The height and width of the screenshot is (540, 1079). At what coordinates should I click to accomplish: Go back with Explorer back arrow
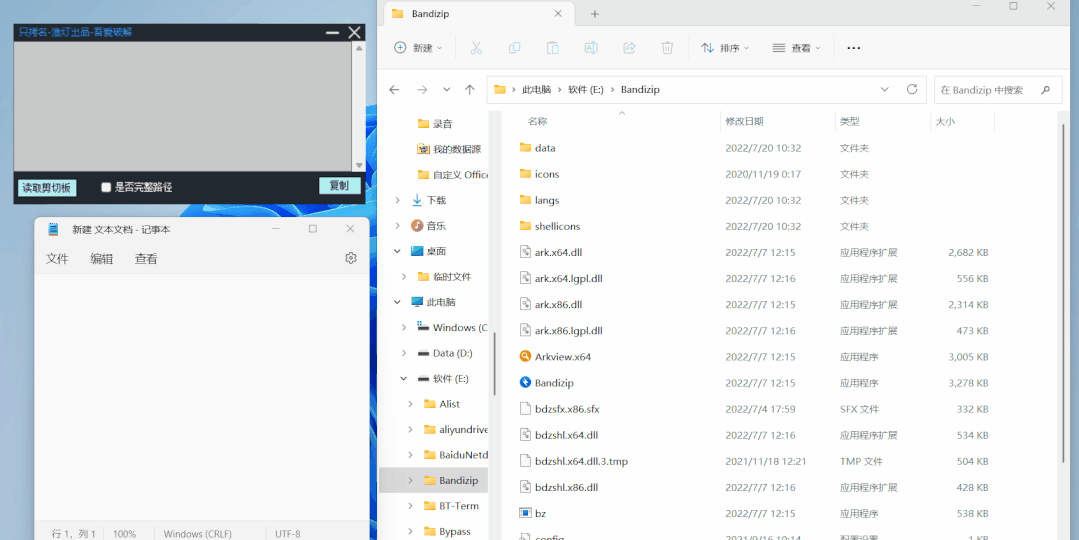click(x=394, y=89)
